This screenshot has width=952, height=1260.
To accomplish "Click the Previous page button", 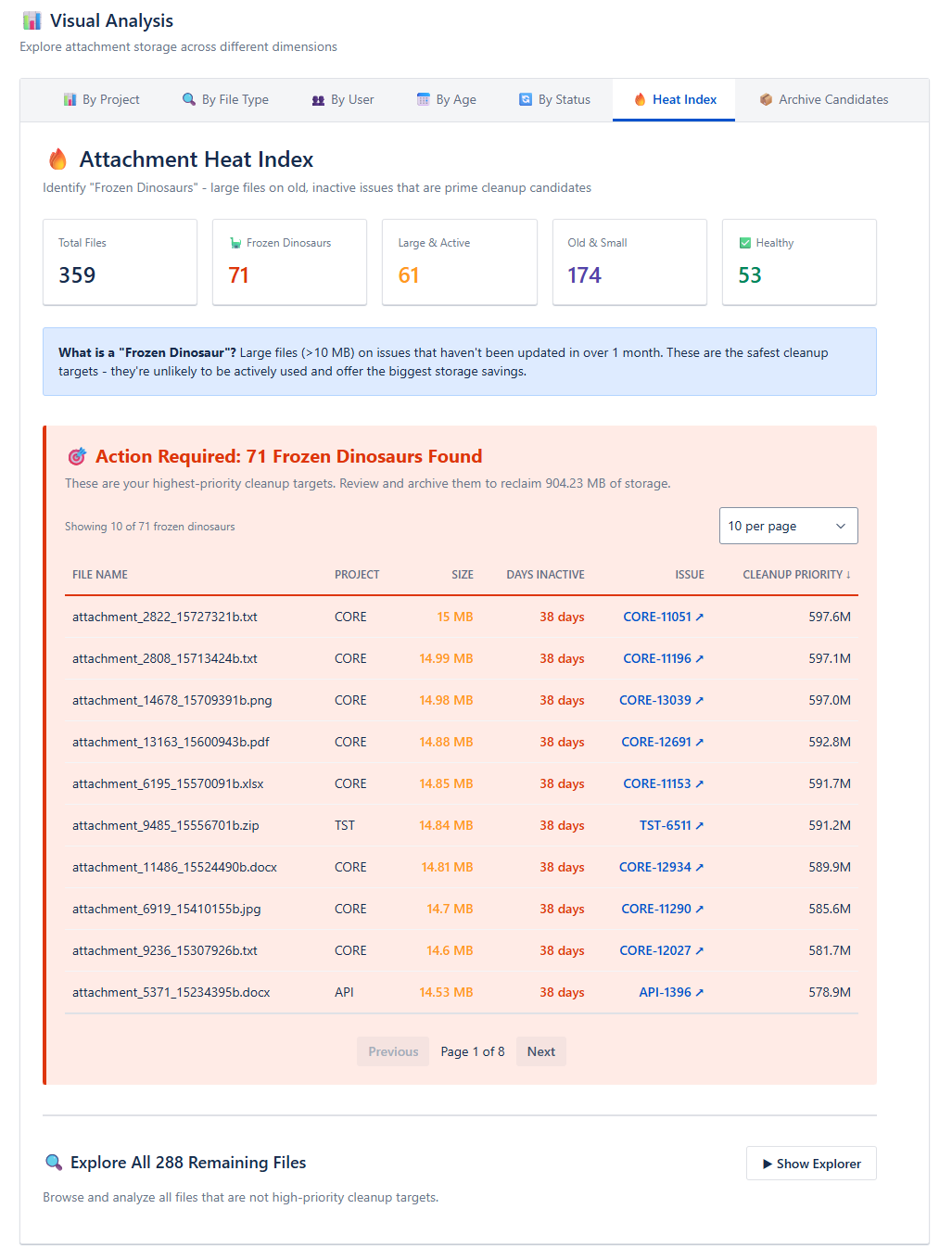I will click(393, 1051).
